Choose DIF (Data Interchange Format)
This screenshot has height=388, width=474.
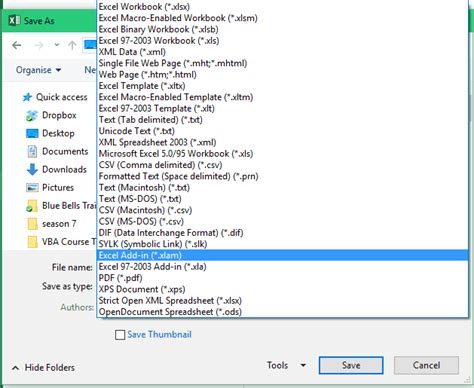[282, 233]
